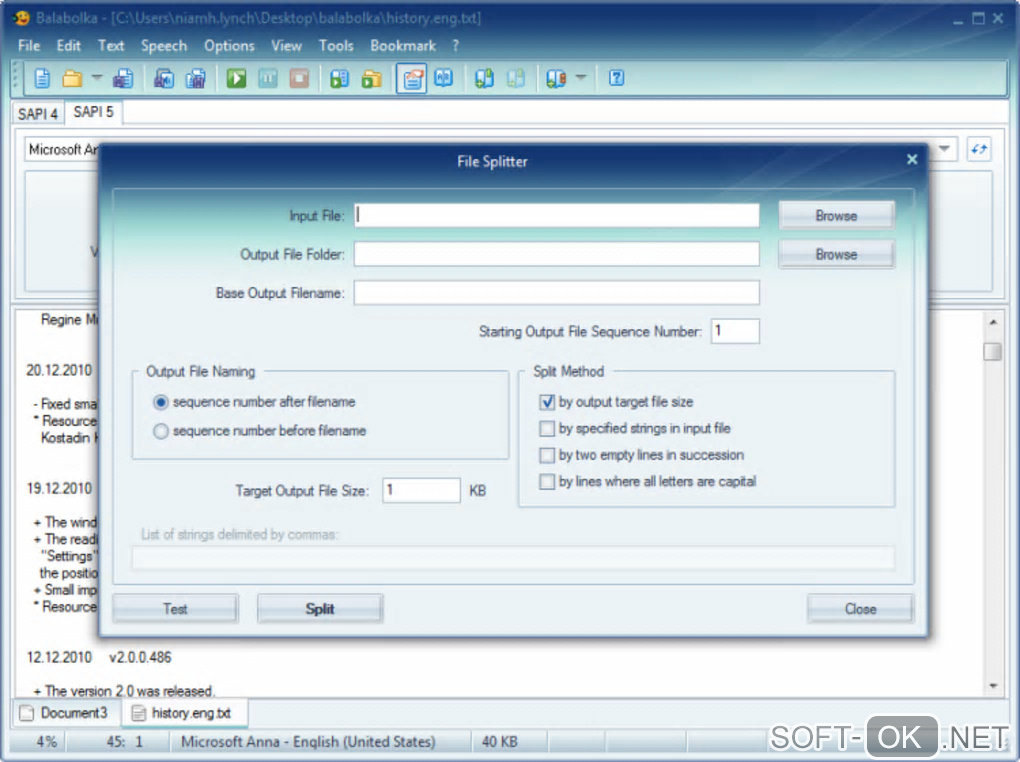This screenshot has width=1020, height=762.
Task: Open the Bookmark menu
Action: pyautogui.click(x=403, y=46)
